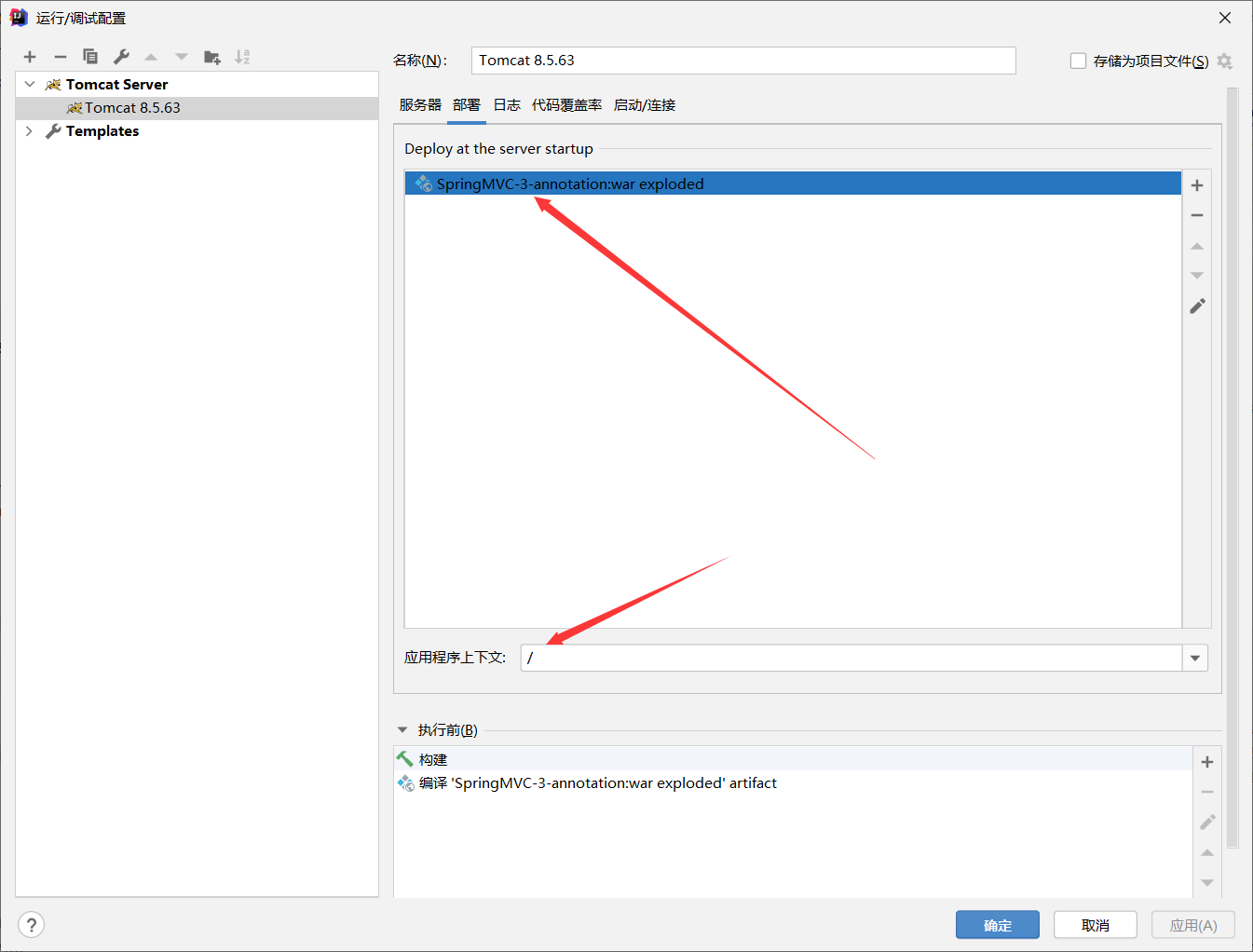1253x952 pixels.
Task: Create new configuration folder
Action: coord(212,57)
